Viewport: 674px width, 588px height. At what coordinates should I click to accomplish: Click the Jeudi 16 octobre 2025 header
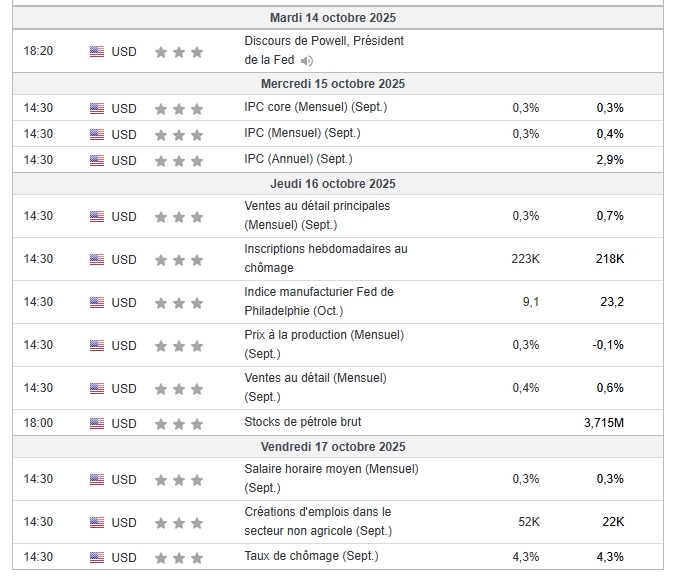tap(333, 184)
